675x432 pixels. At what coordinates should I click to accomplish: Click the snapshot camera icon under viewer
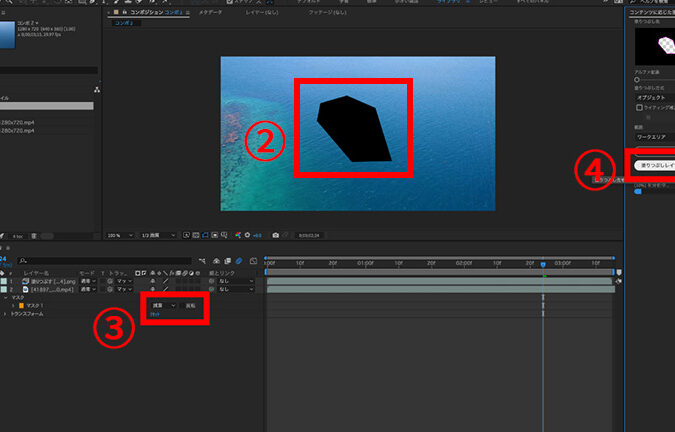click(x=276, y=235)
